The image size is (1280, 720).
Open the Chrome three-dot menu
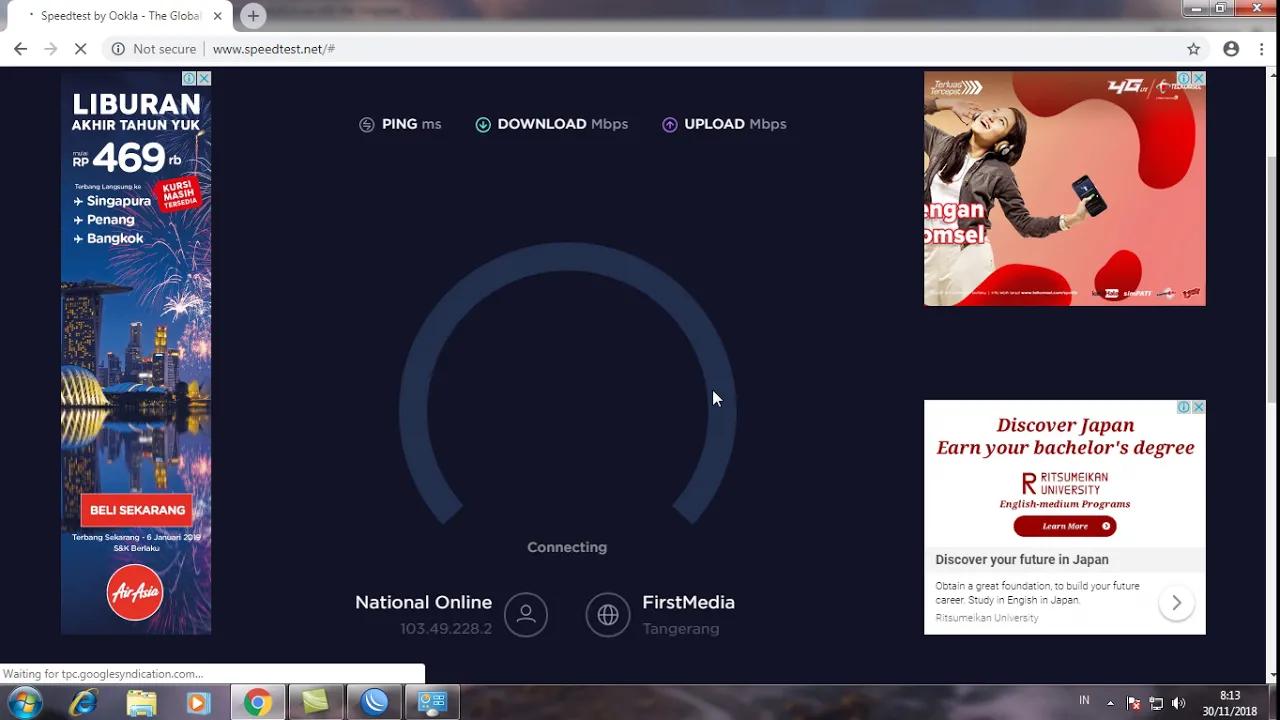point(1261,49)
